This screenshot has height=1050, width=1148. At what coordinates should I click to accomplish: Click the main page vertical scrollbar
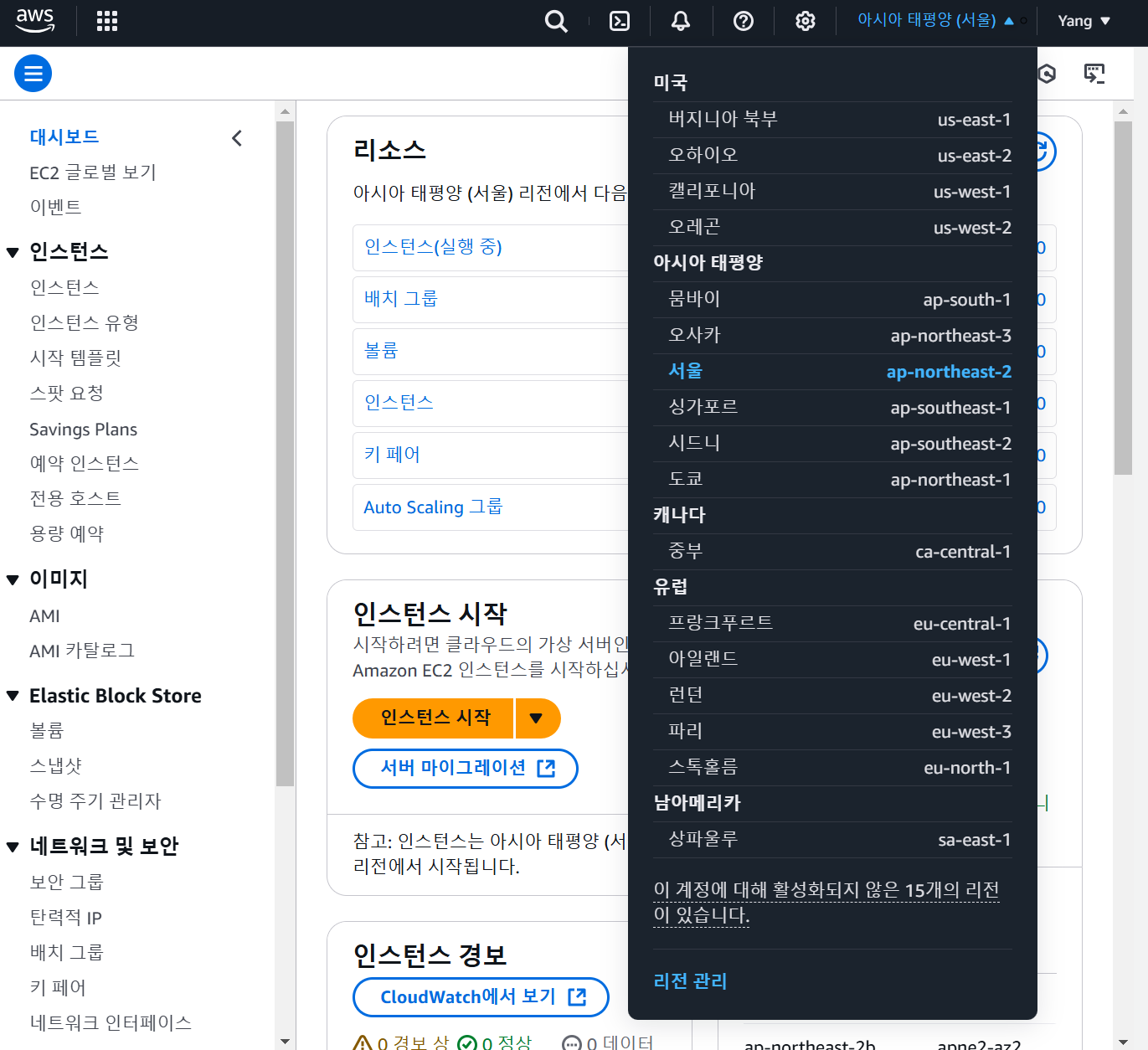click(1124, 298)
